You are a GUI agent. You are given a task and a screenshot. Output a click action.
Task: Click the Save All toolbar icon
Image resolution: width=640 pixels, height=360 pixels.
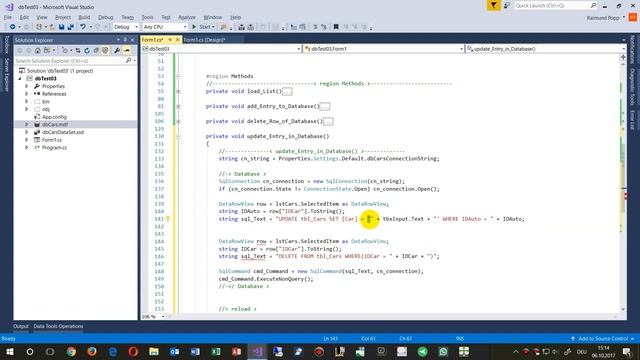[x=70, y=27]
